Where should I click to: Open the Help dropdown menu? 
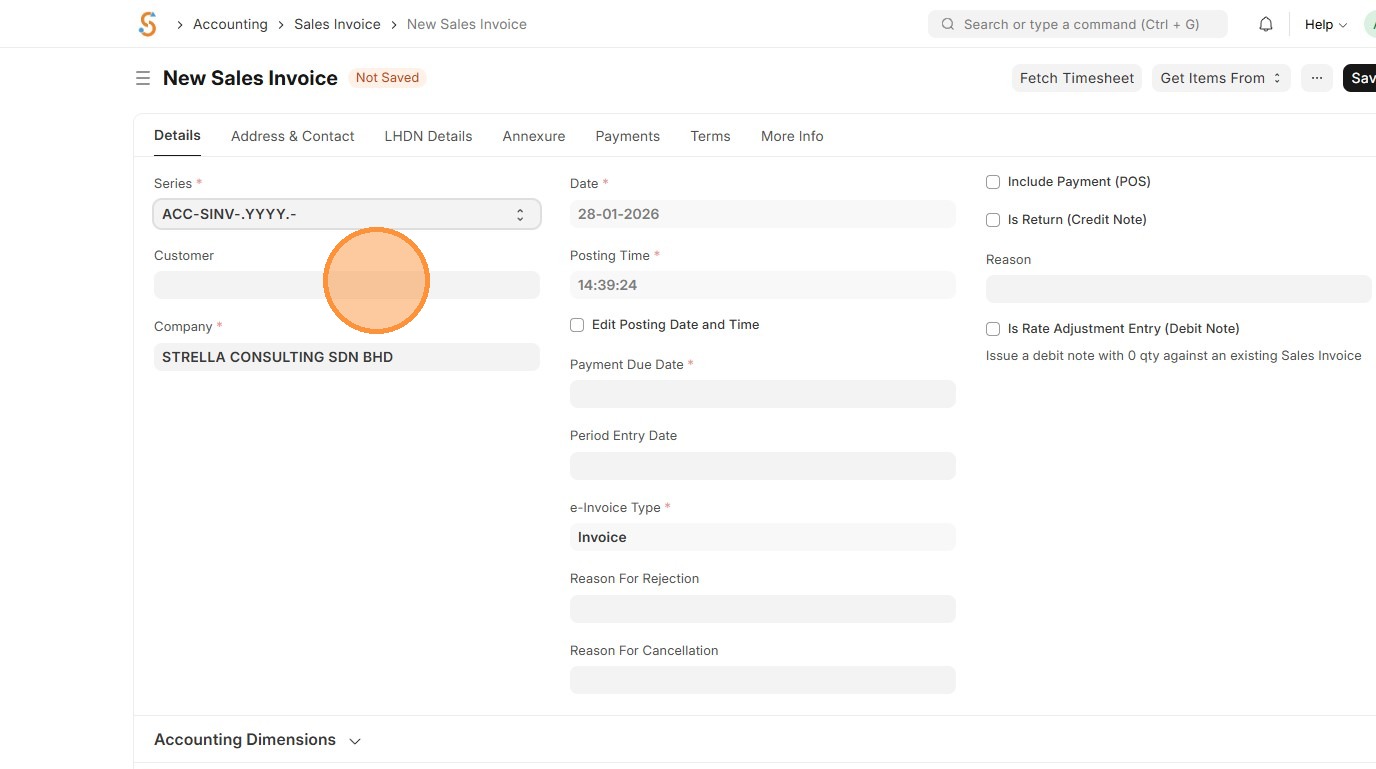click(1325, 24)
